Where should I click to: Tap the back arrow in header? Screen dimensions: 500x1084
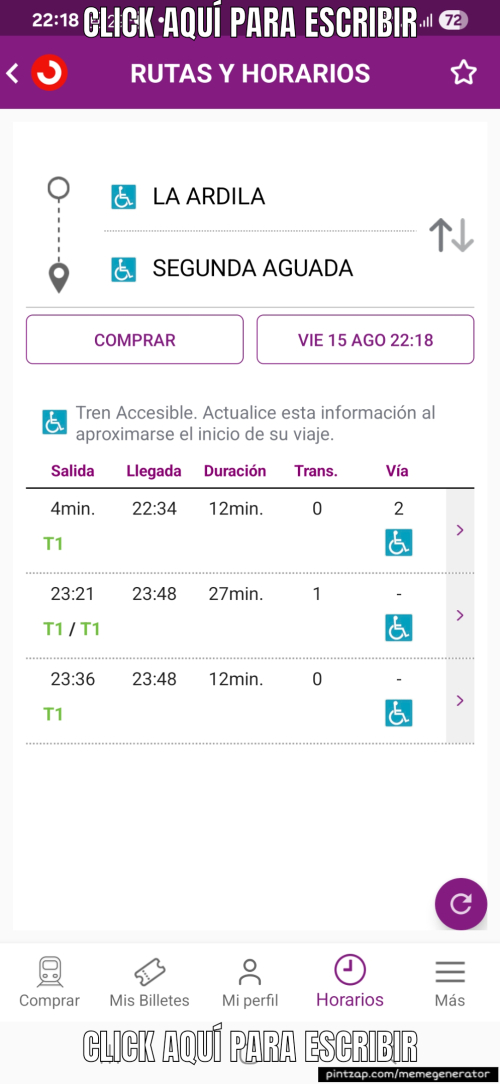[12, 73]
